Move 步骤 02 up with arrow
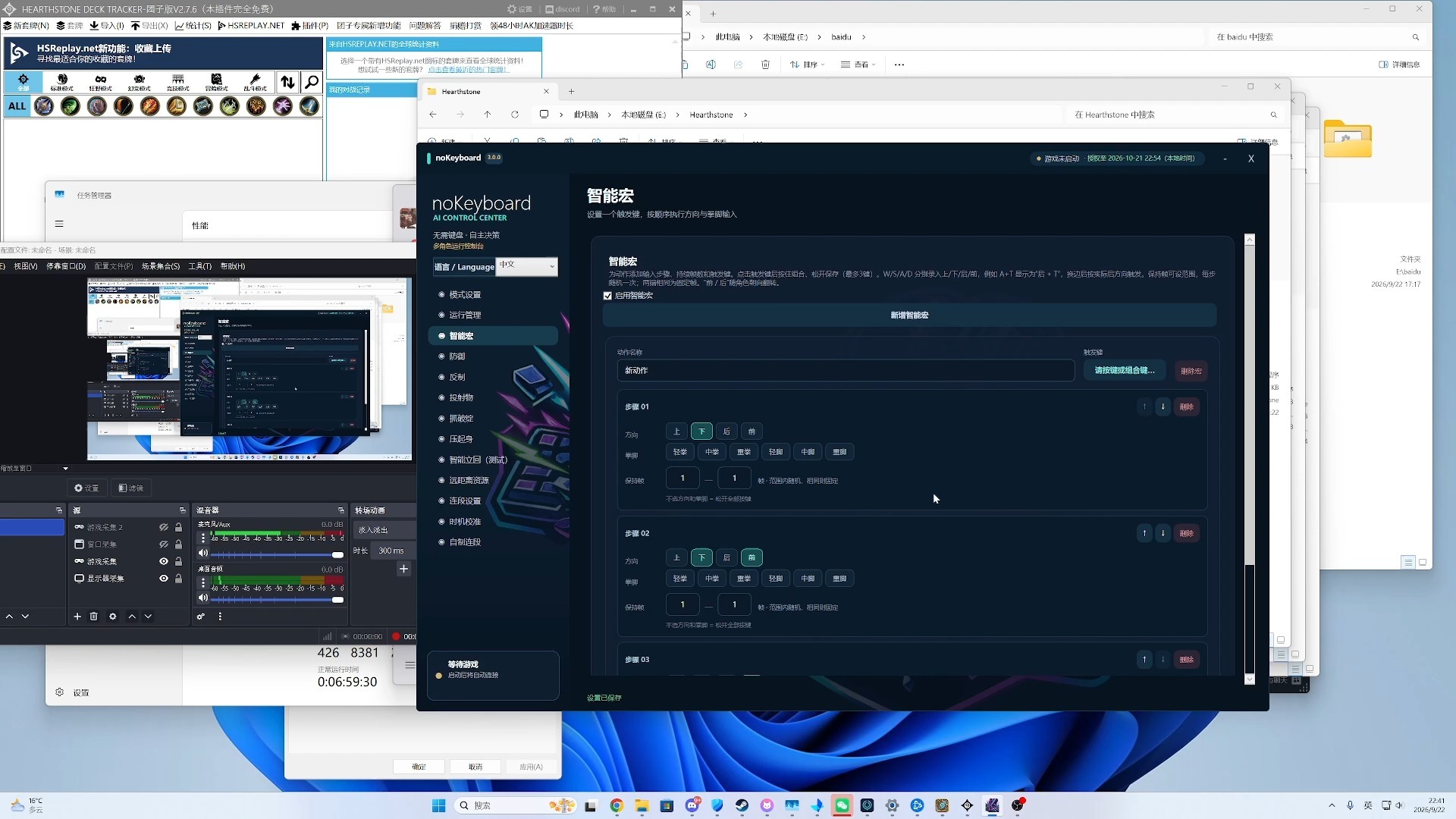 (x=1144, y=533)
